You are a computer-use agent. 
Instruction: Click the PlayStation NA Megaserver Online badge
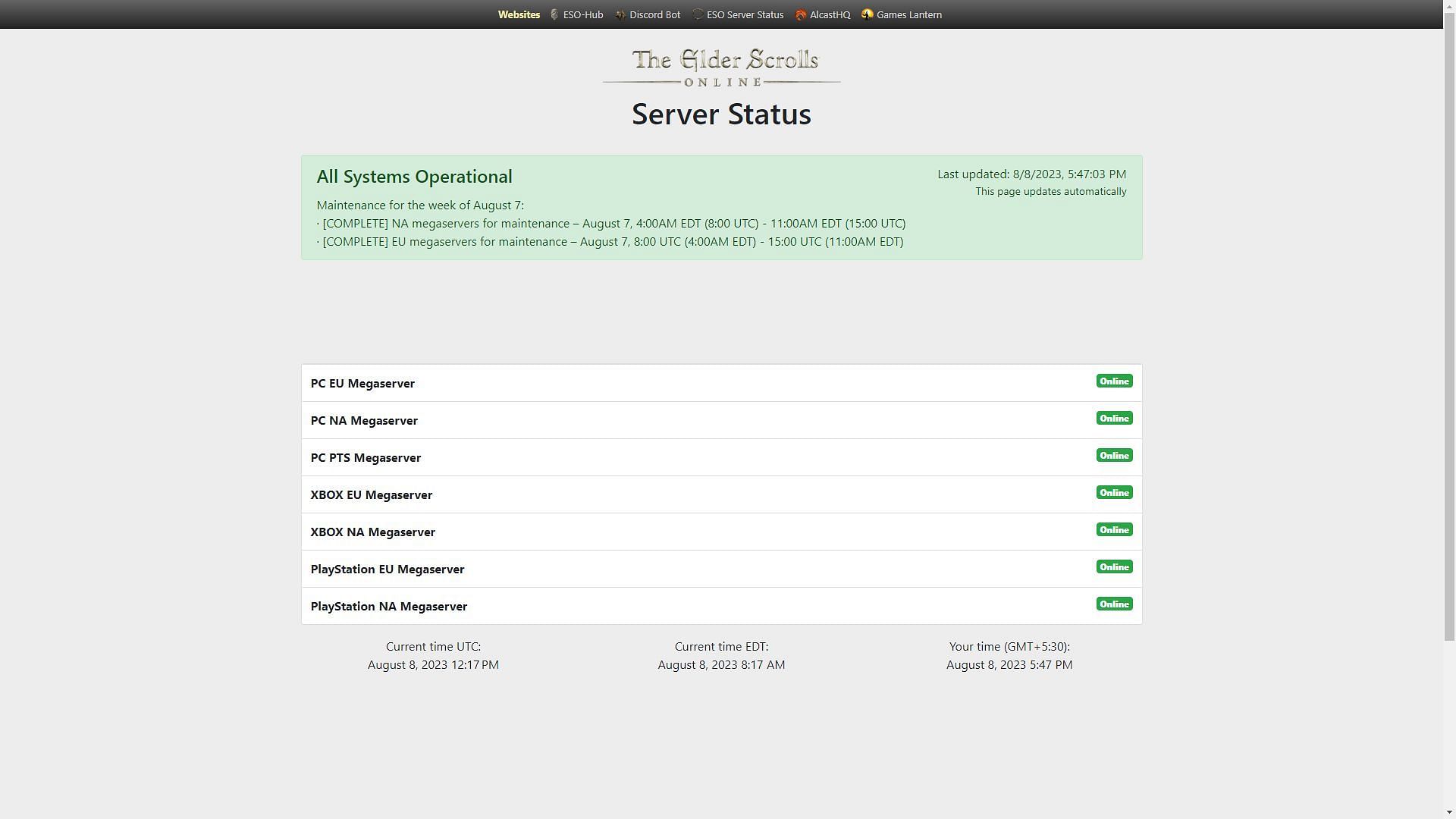pos(1114,604)
